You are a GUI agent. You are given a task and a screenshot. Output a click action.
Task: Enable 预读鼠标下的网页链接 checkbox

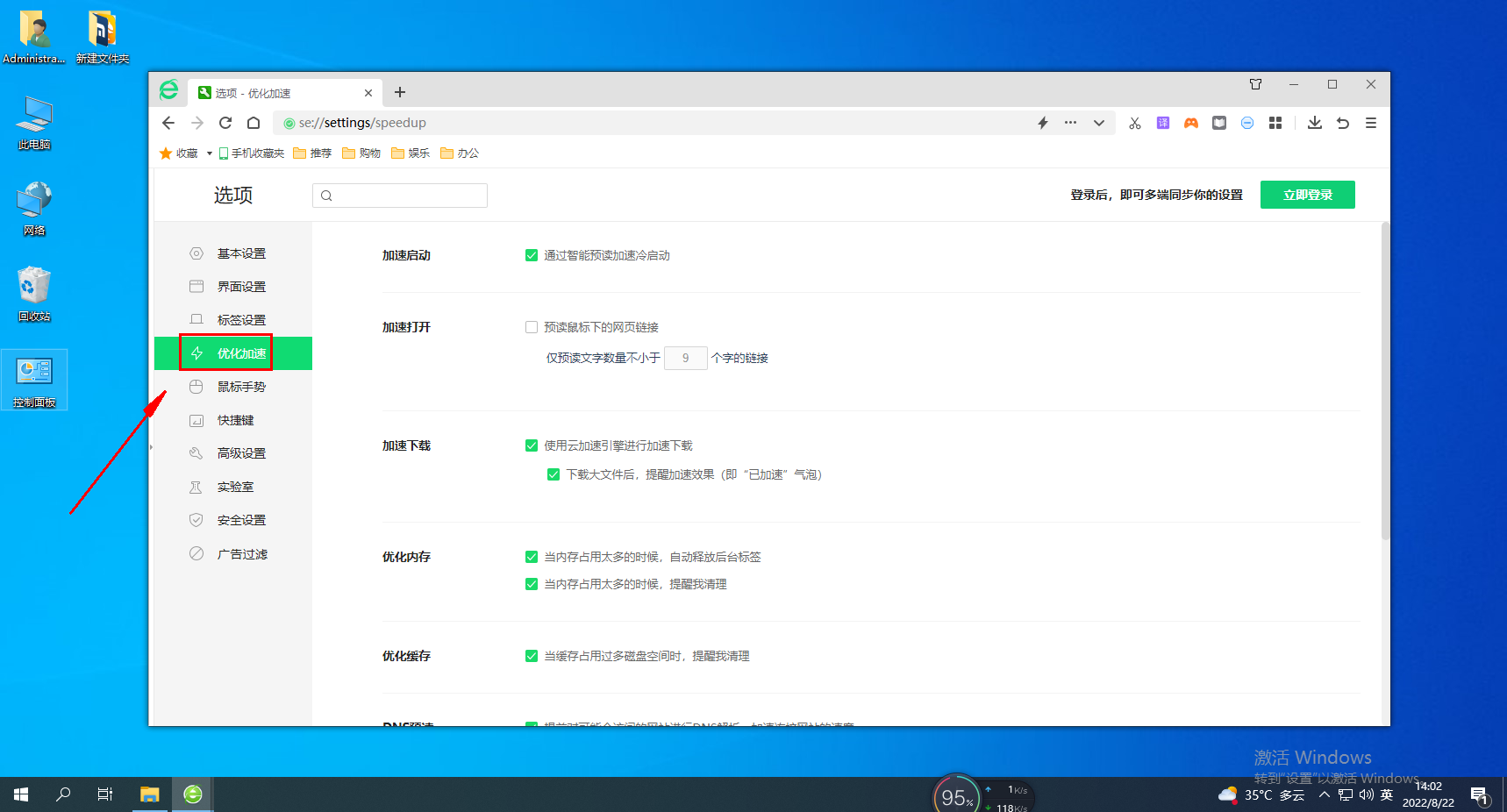(x=532, y=327)
